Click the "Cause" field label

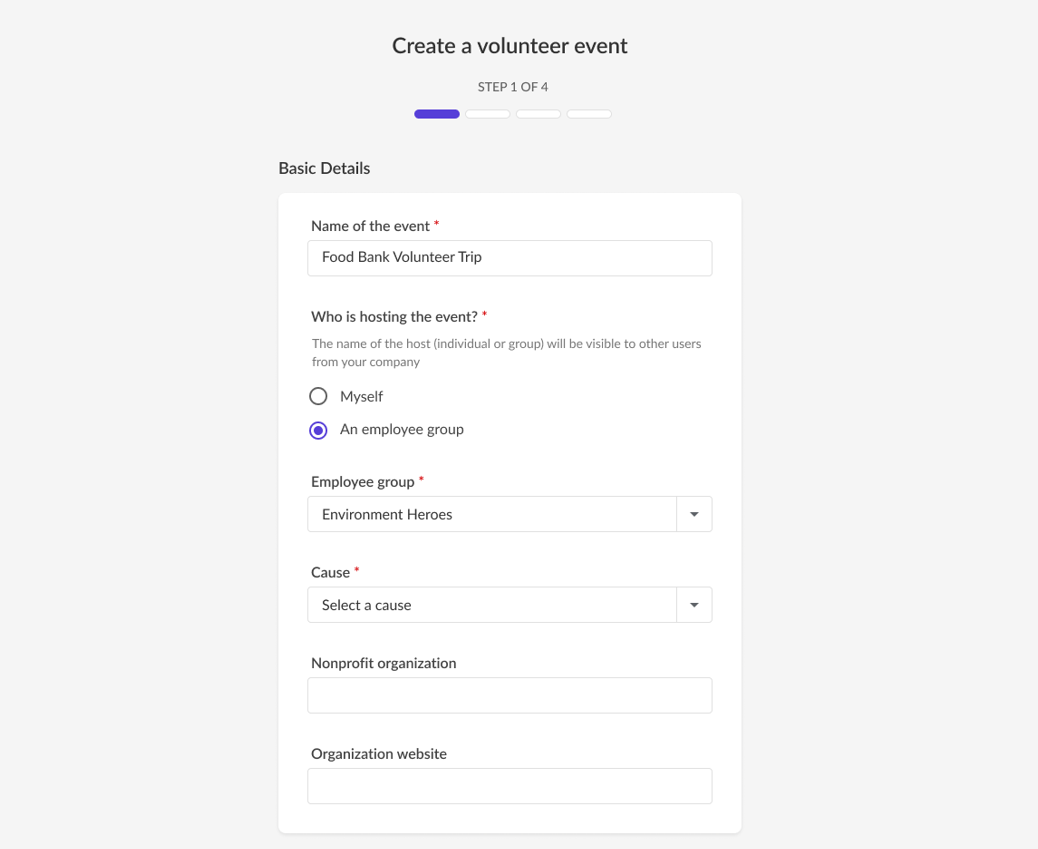[330, 573]
